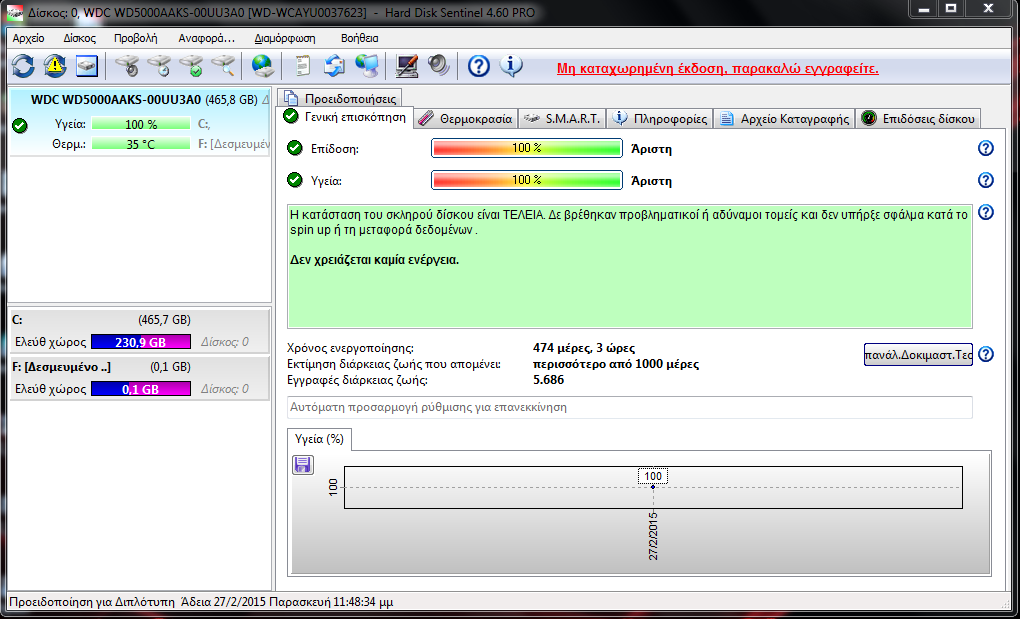Click the Υγεία 100 % gradient bar
Image resolution: width=1020 pixels, height=619 pixels.
point(527,180)
